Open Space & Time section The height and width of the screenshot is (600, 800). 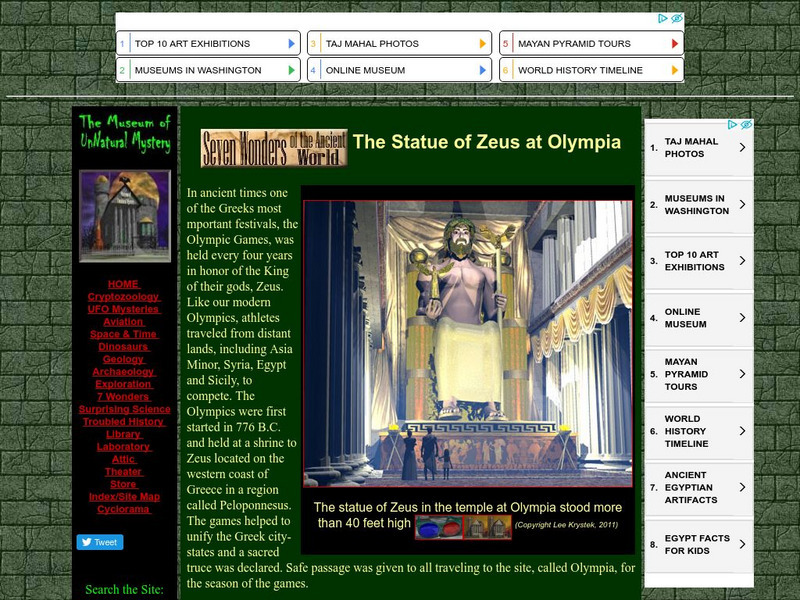(123, 334)
